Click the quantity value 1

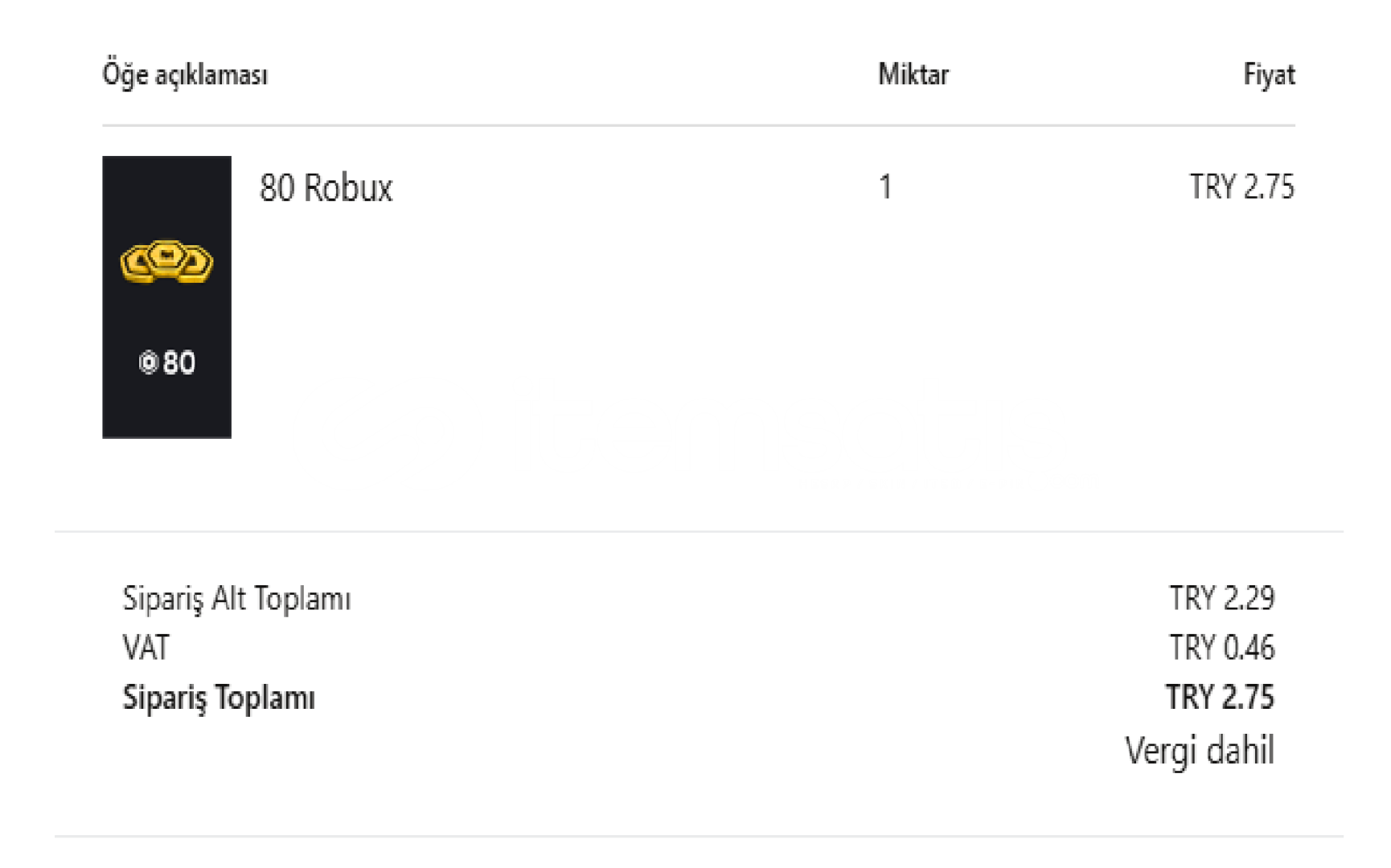point(885,187)
